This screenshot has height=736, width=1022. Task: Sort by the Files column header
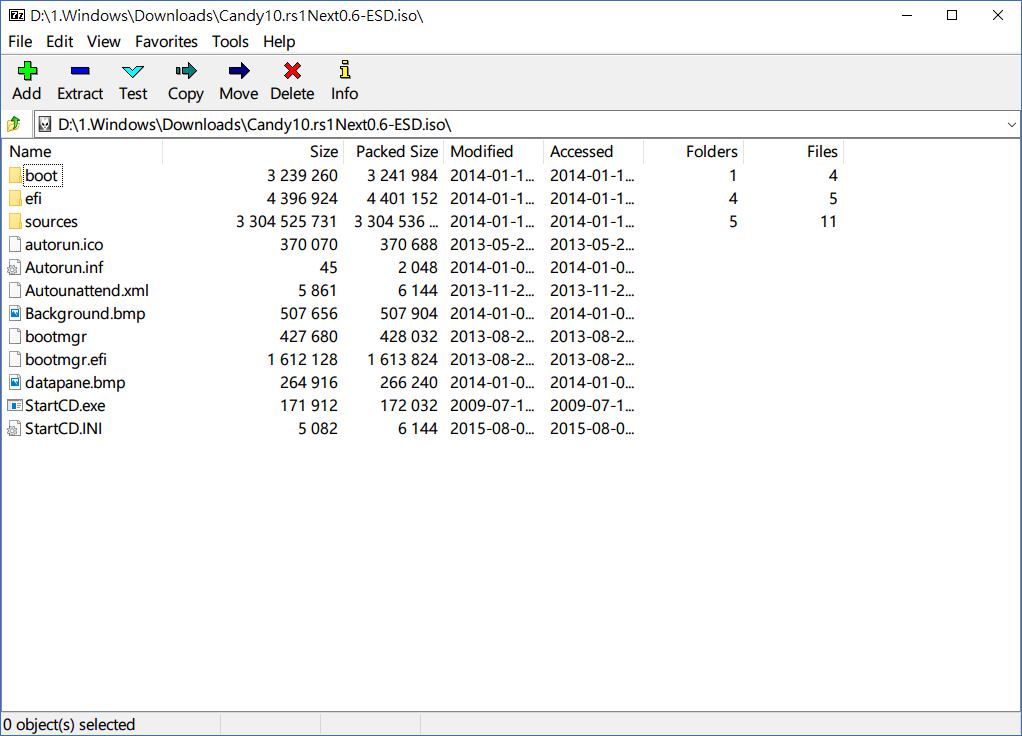click(793, 151)
